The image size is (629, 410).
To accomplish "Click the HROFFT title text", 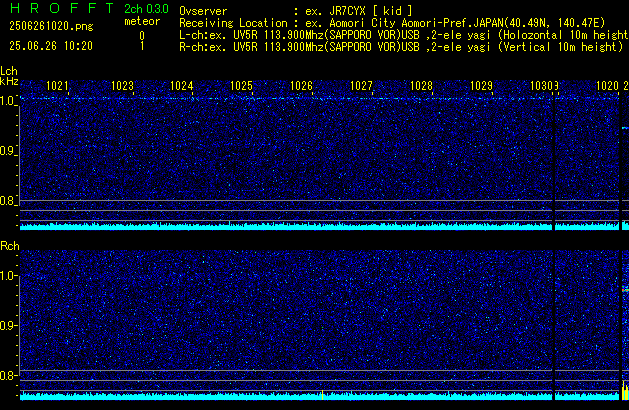I will [62, 8].
